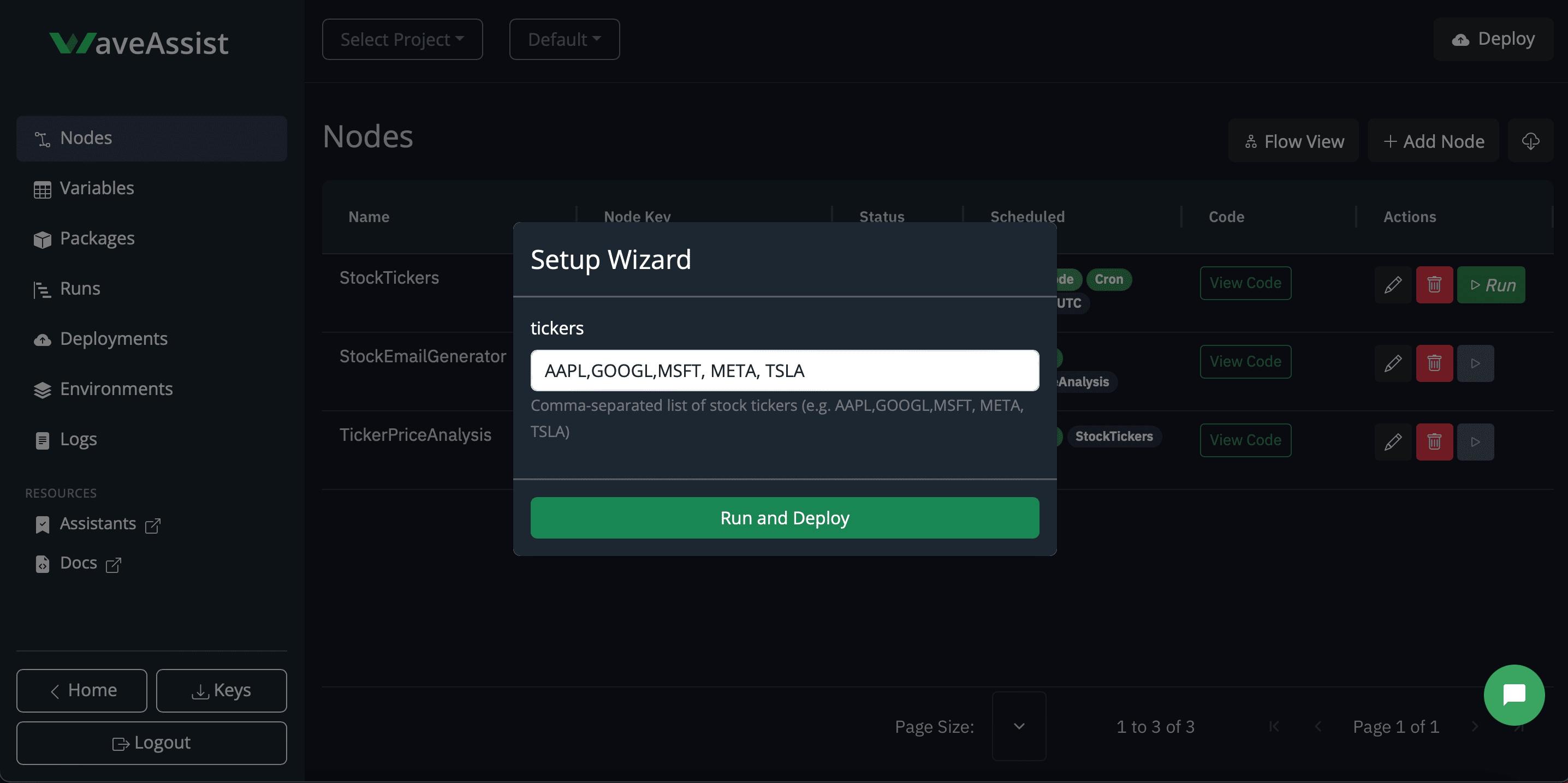View Code for the TickerPriceAnalysis node
This screenshot has height=783, width=1568.
(1245, 440)
